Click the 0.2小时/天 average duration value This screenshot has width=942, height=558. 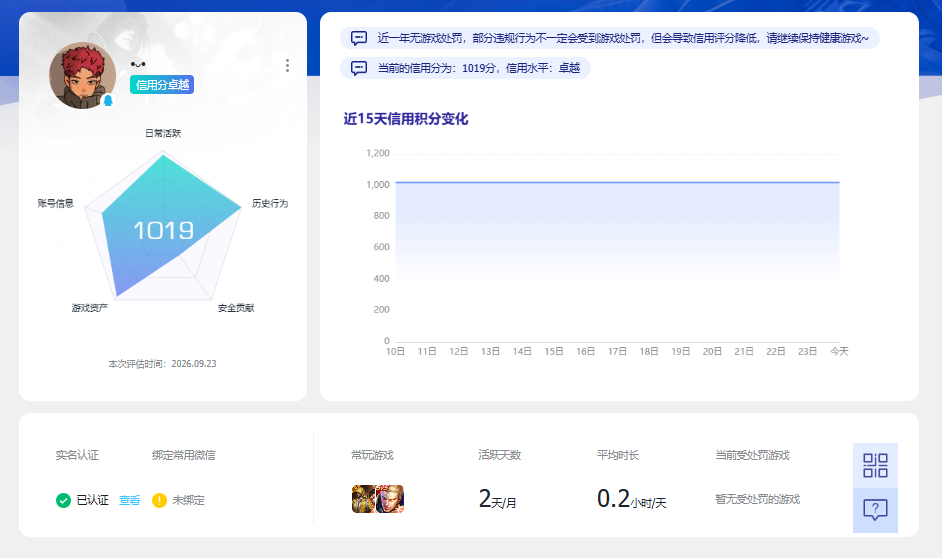(x=631, y=499)
